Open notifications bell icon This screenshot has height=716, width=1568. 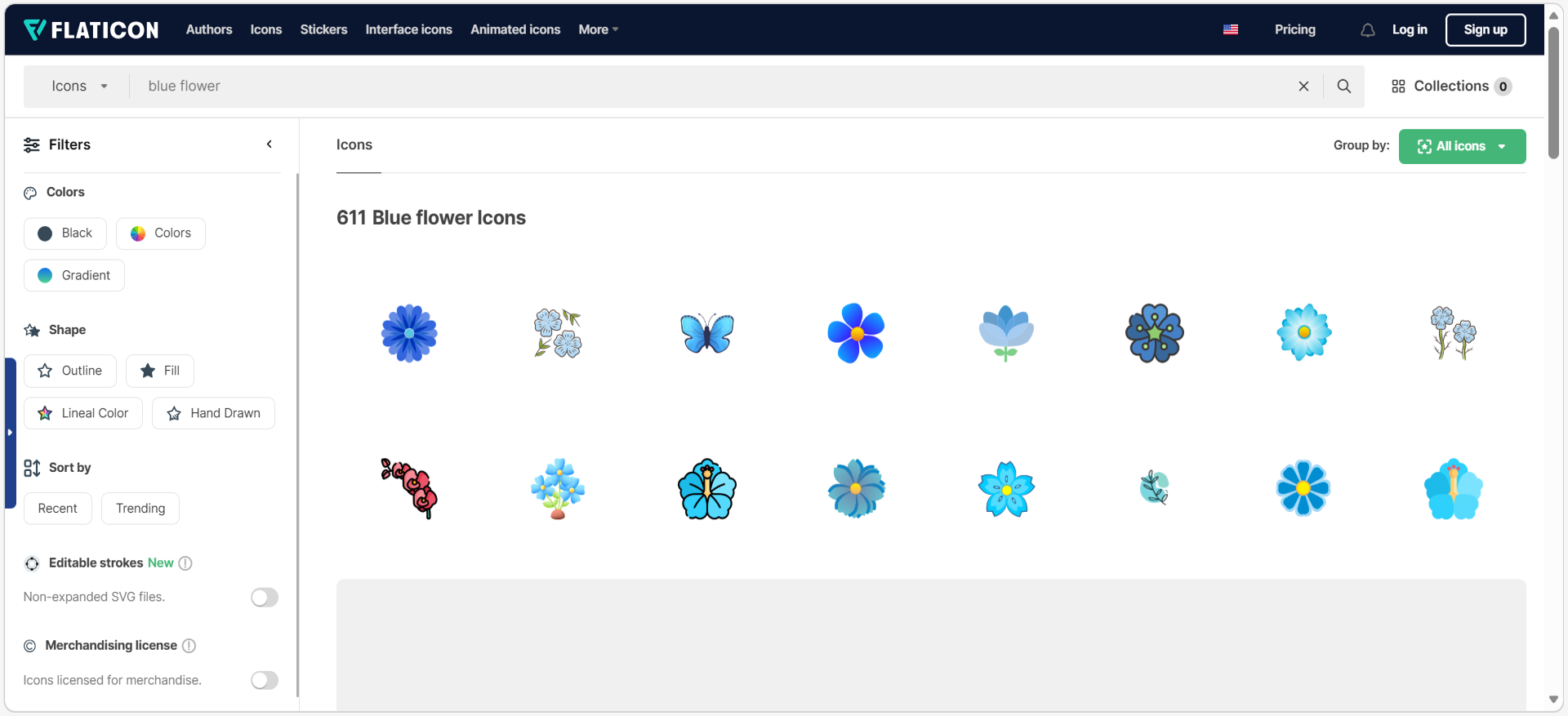pyautogui.click(x=1367, y=30)
